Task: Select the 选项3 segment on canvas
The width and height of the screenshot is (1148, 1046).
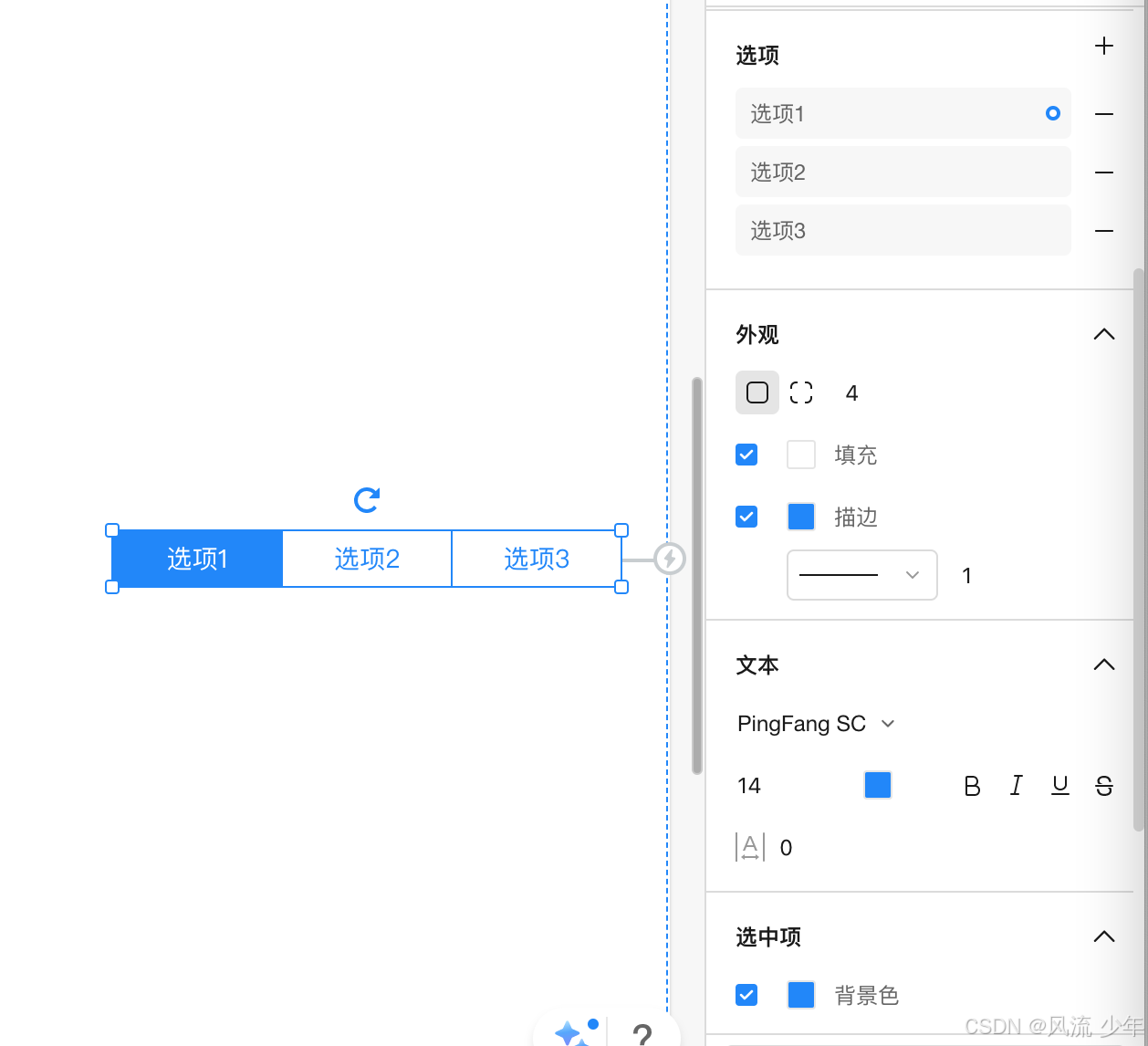Action: 537,559
